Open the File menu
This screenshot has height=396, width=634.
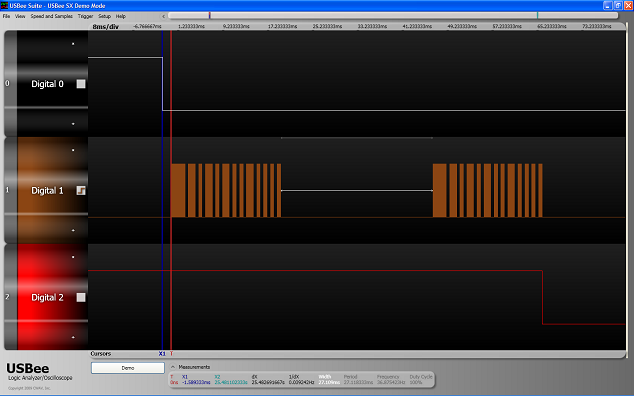coord(6,16)
